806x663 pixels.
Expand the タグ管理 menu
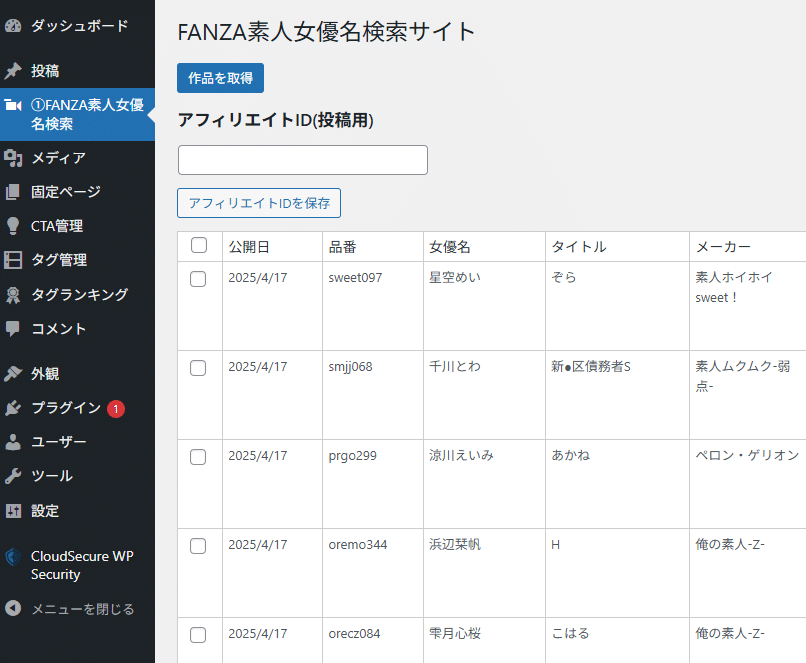coord(58,260)
